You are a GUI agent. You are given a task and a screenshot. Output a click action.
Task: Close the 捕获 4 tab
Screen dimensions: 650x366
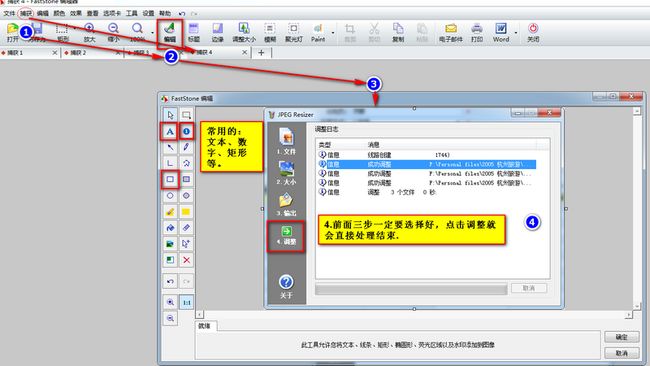[245, 53]
